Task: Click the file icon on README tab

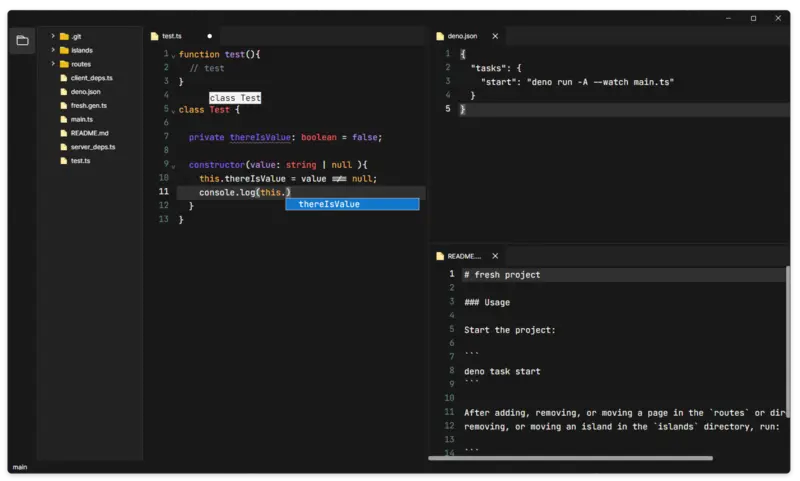Action: click(440, 256)
